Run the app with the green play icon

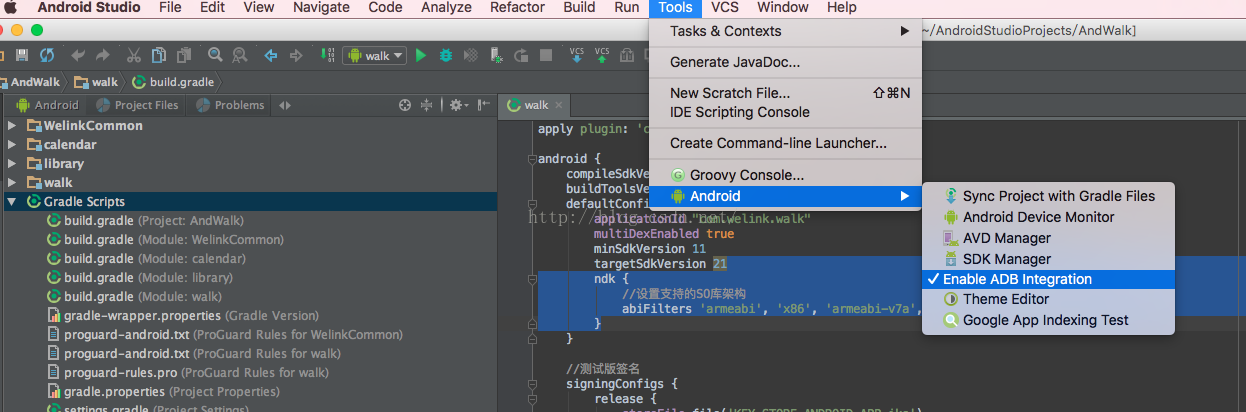(x=421, y=56)
